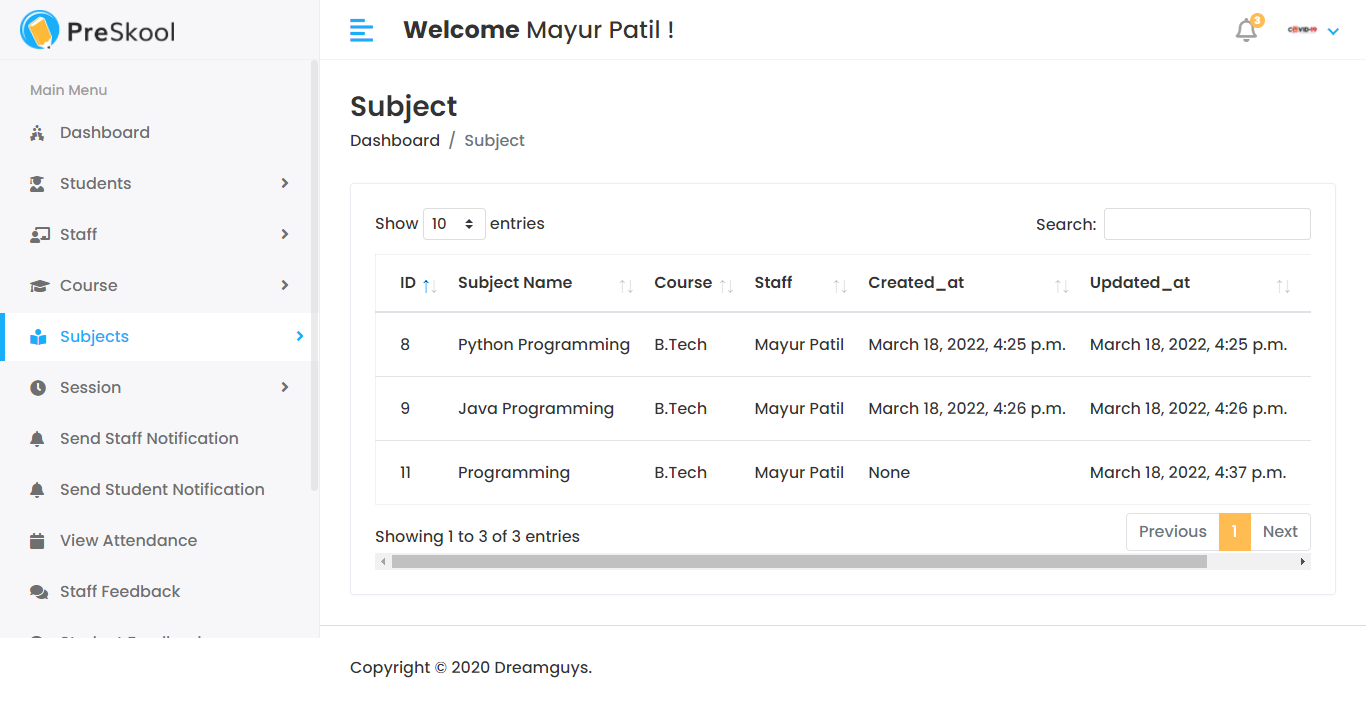Click the PreSkool logo
This screenshot has height=710, width=1366.
[x=96, y=30]
